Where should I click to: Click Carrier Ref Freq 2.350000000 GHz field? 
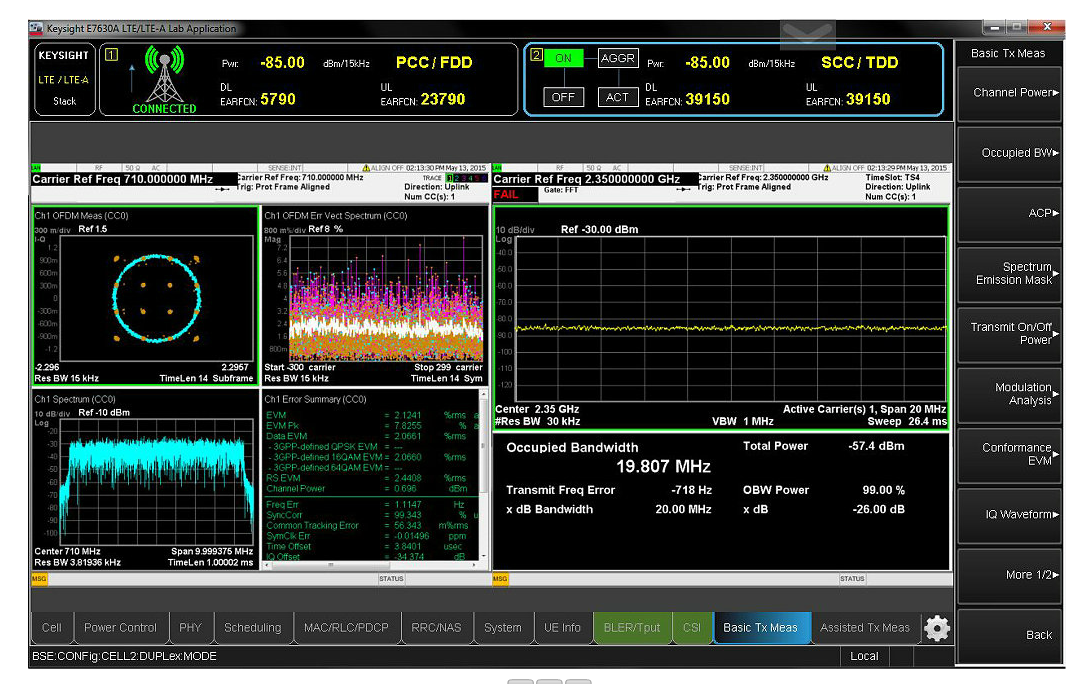(x=586, y=179)
